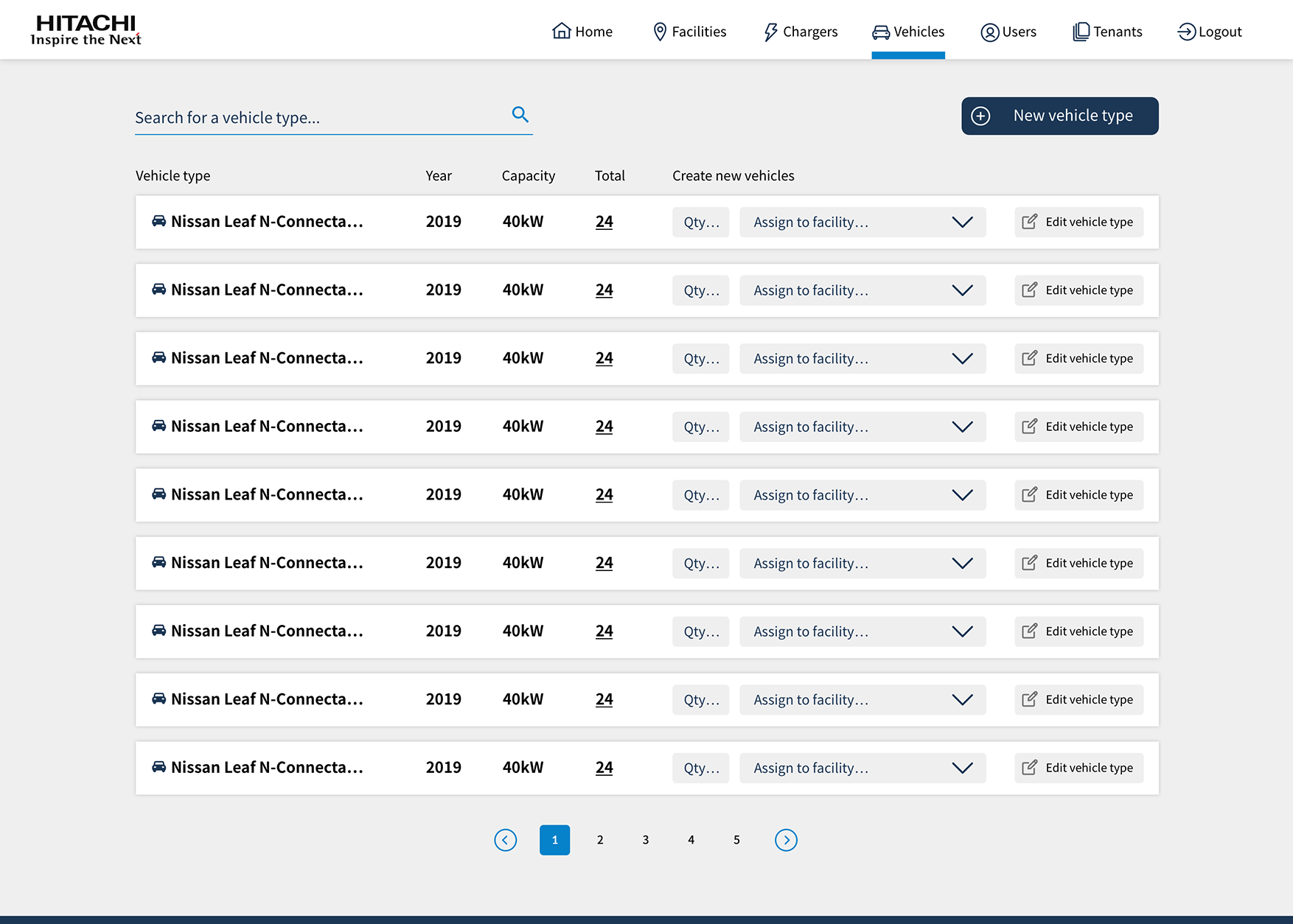Click Logout in the navigation
This screenshot has height=924, width=1293.
point(1210,31)
